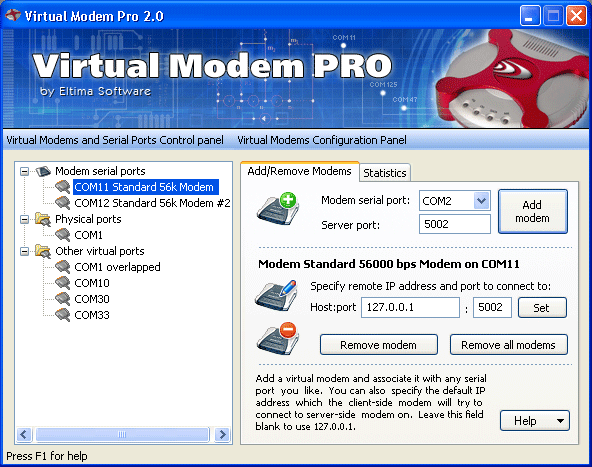Select COM11 Standard 56k Modem in tree
592x467 pixels.
coord(145,187)
